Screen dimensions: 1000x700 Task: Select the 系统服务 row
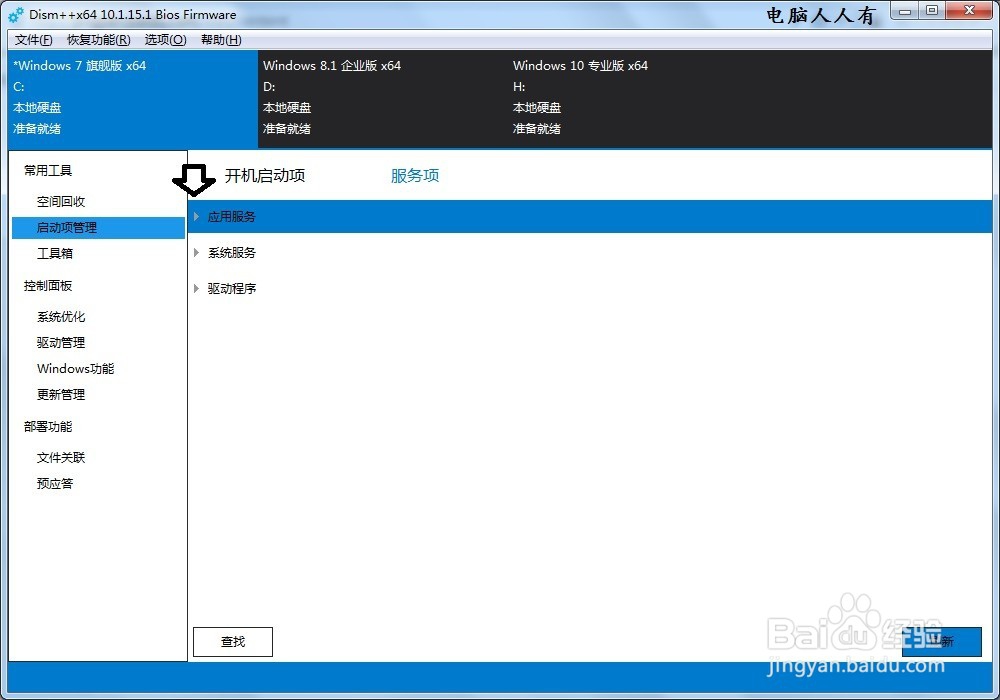[x=590, y=252]
